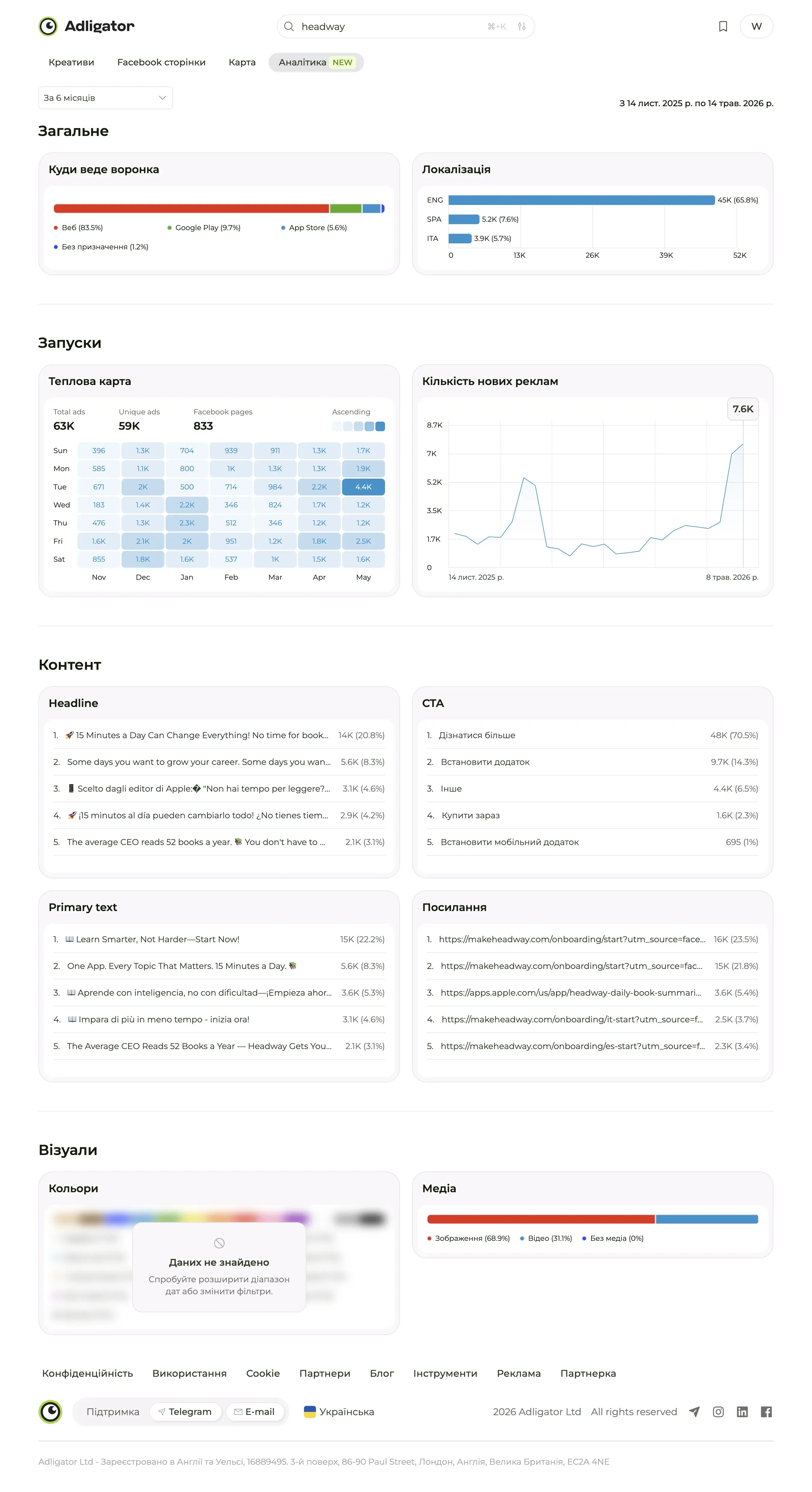Click headline '15 Minutes a Day Can Change Everything'

tap(219, 735)
